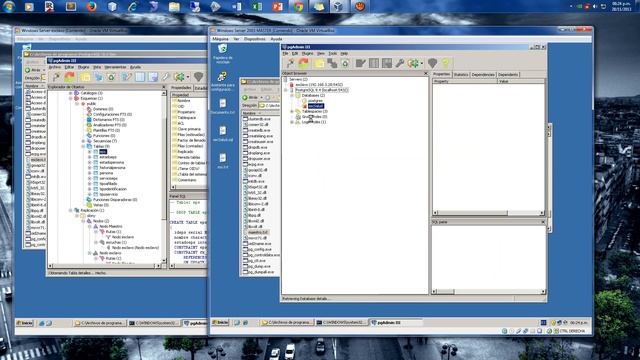The image size is (640, 360).
Task: Open the Archivo menu in esclavo pgAdmin
Action: point(55,67)
